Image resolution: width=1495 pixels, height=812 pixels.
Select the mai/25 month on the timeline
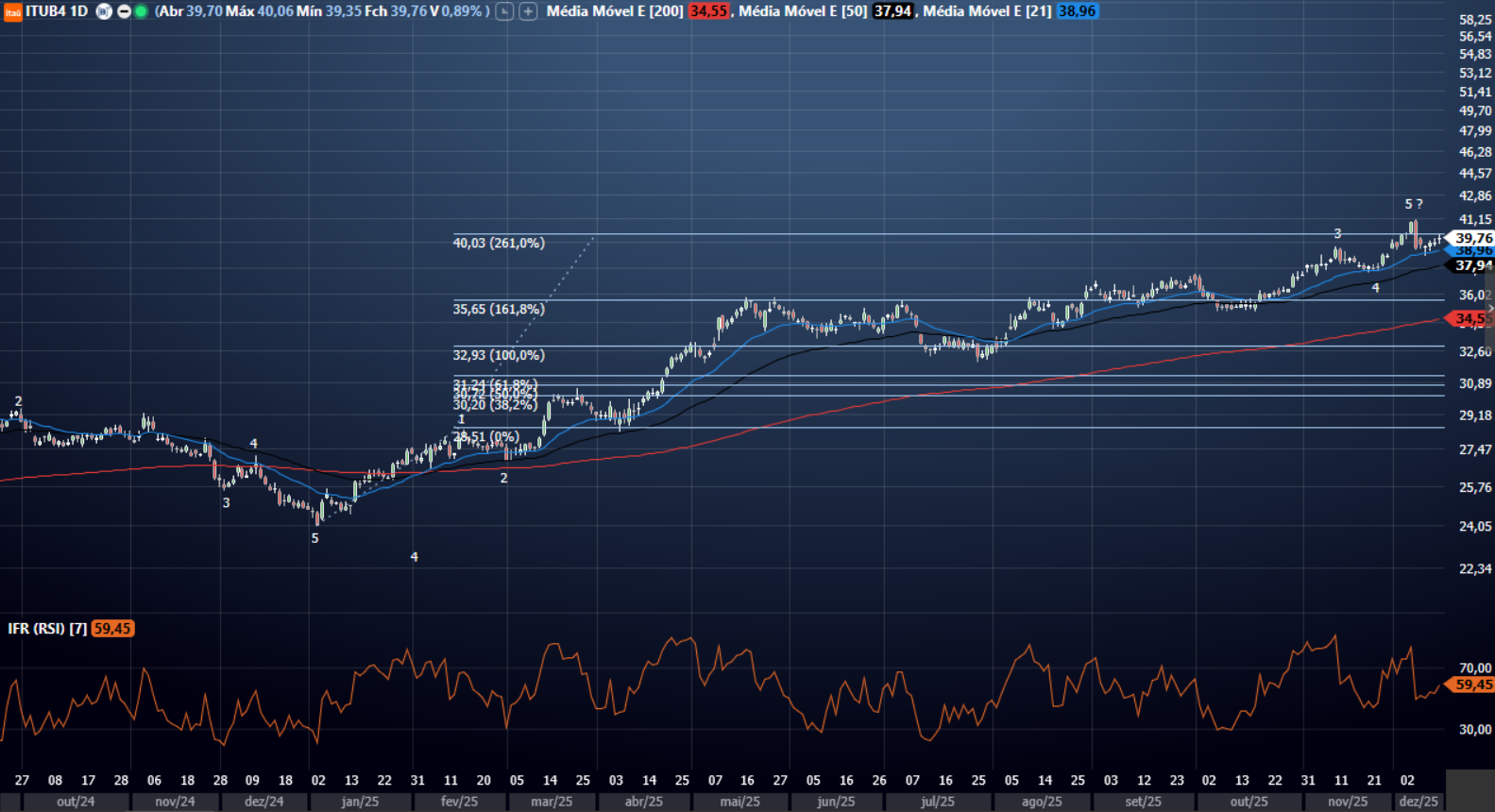[739, 802]
